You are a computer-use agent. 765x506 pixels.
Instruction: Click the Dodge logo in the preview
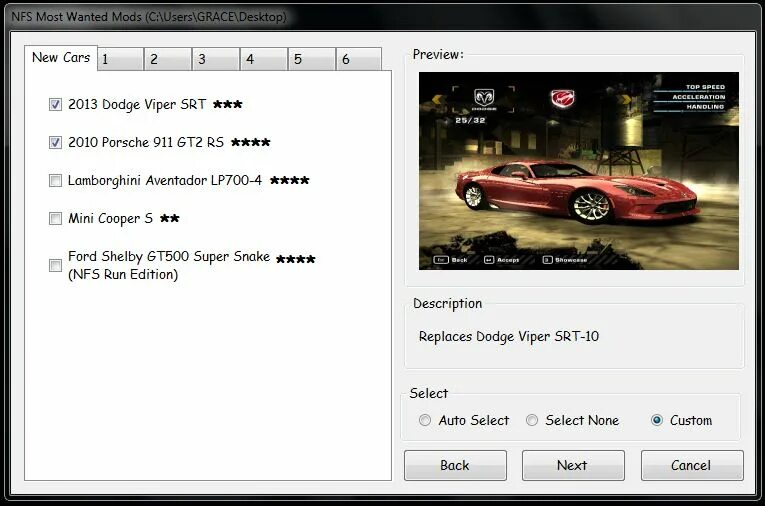pos(484,99)
